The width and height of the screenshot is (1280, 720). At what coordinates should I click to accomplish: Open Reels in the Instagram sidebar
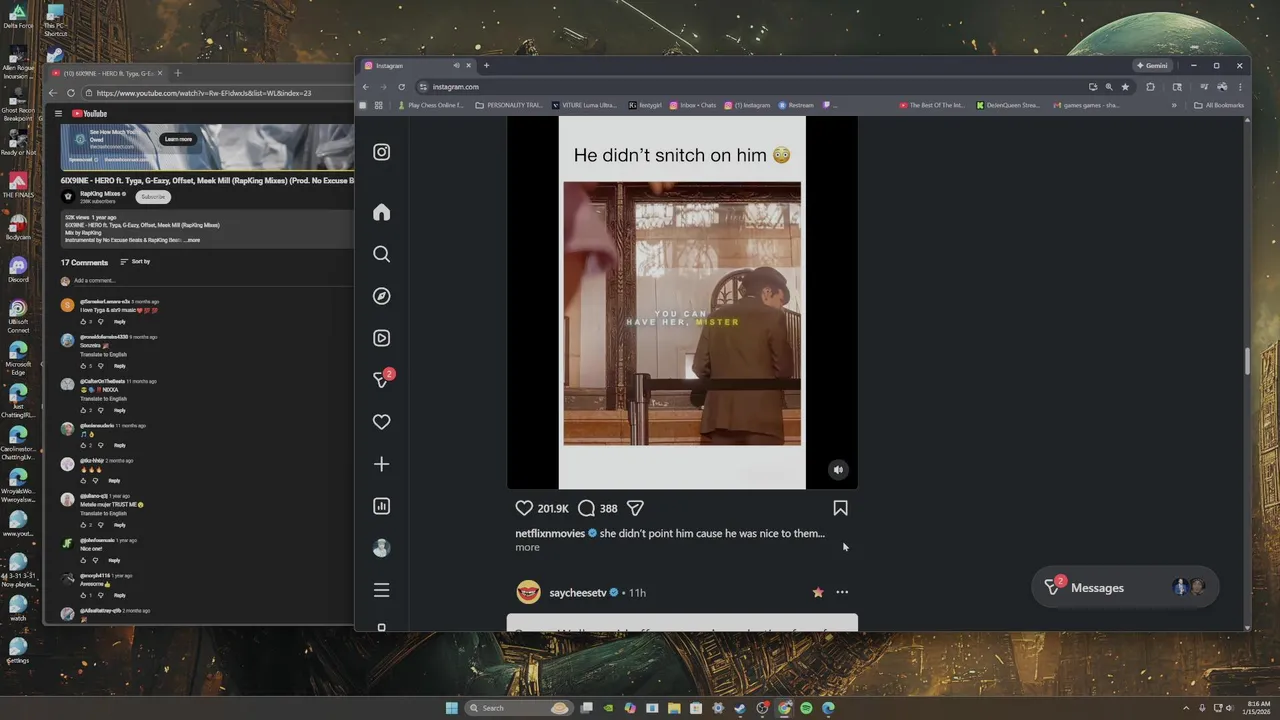pyautogui.click(x=381, y=338)
